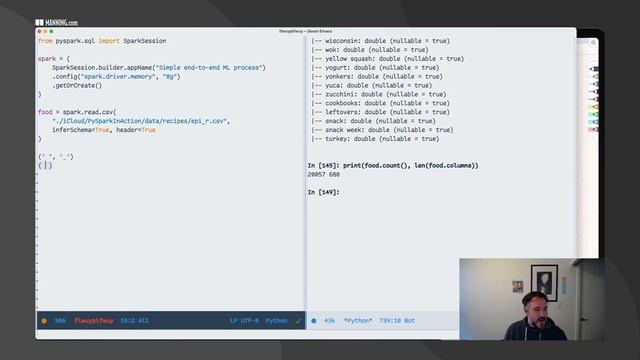640x360 pixels.
Task: Click the 'wok: double' schema row
Action: [x=370, y=50]
